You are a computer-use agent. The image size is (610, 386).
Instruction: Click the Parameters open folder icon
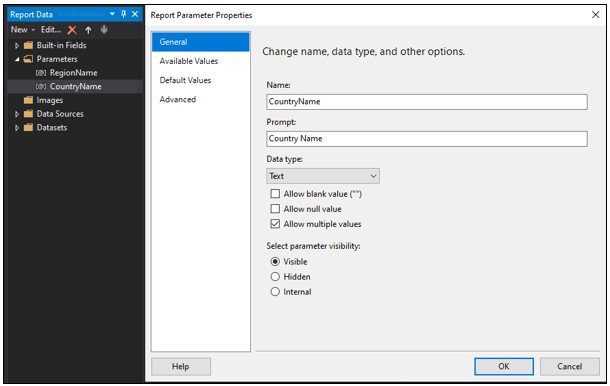(28, 59)
